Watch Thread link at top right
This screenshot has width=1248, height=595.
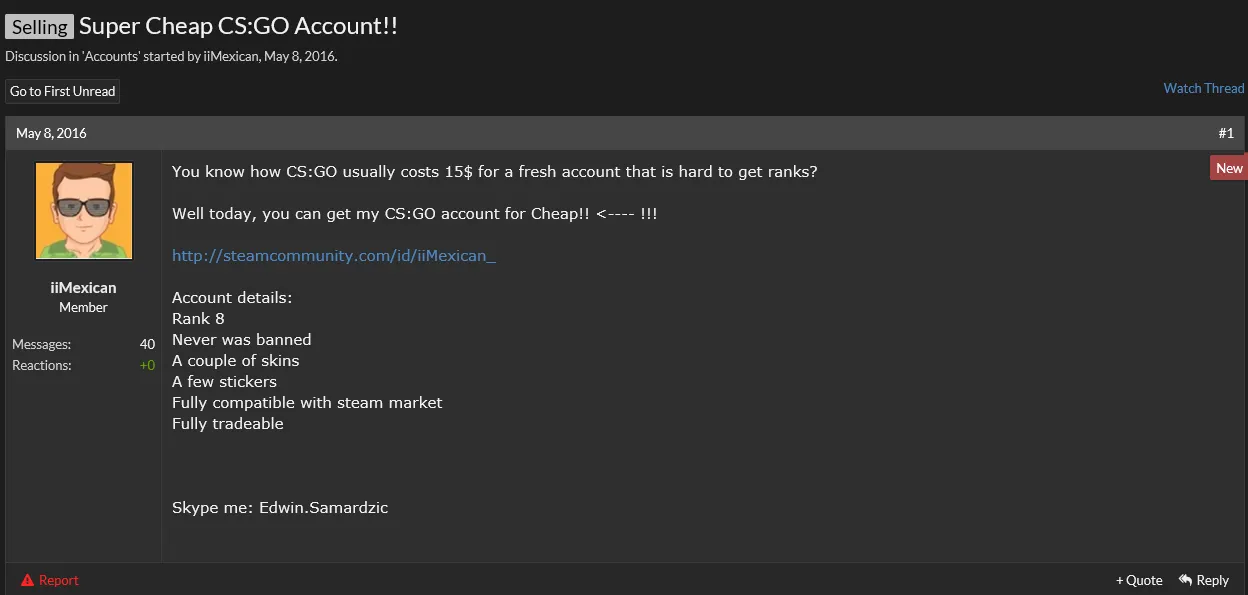pos(1203,88)
